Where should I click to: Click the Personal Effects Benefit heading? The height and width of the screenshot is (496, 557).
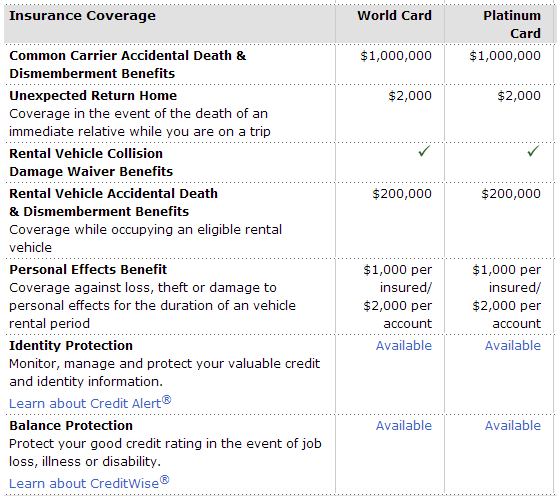coord(88,270)
